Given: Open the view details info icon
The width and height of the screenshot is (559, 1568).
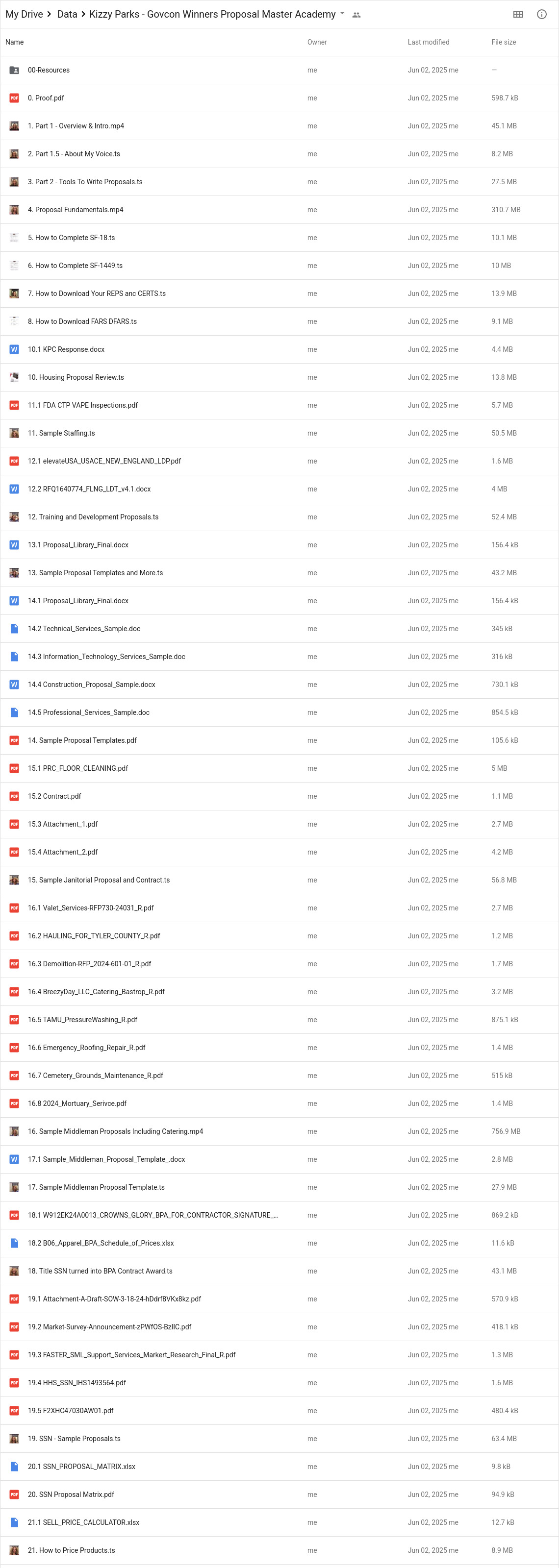Looking at the screenshot, I should click(x=541, y=14).
